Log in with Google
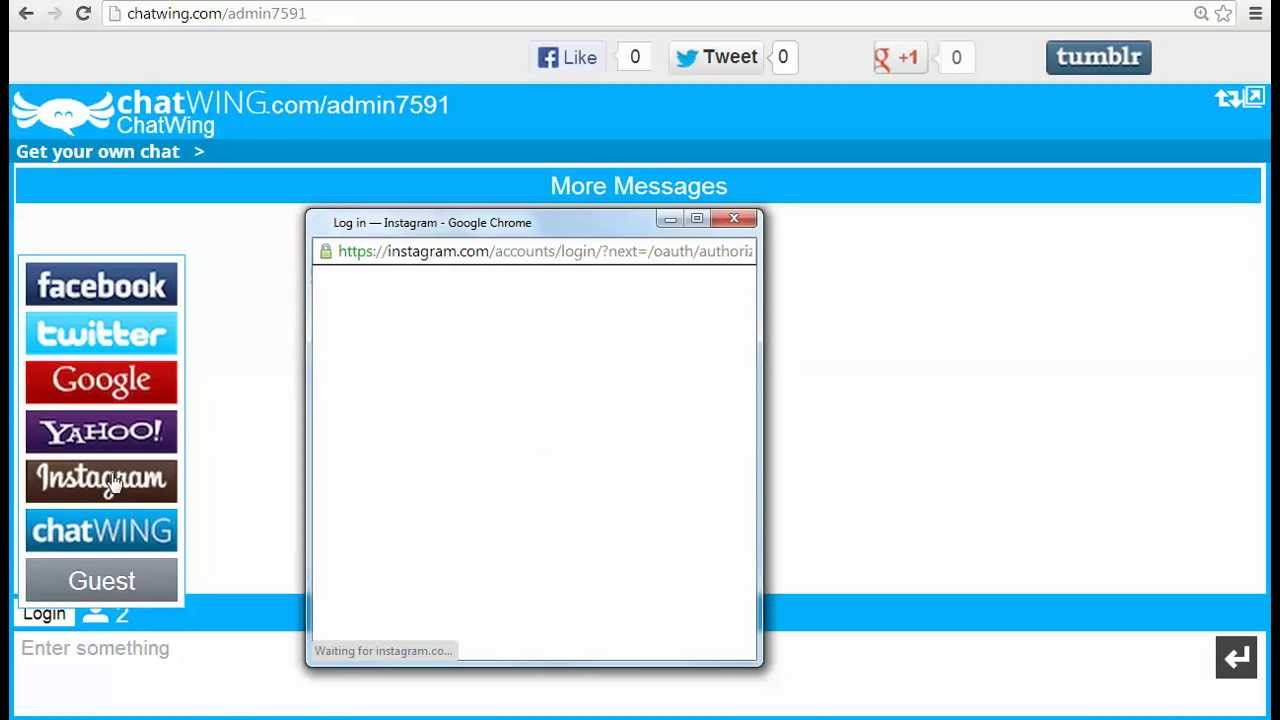The height and width of the screenshot is (720, 1280). [101, 383]
